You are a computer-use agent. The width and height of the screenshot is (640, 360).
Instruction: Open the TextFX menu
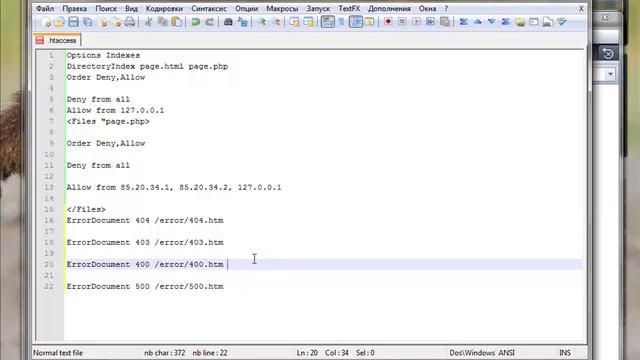pyautogui.click(x=349, y=8)
